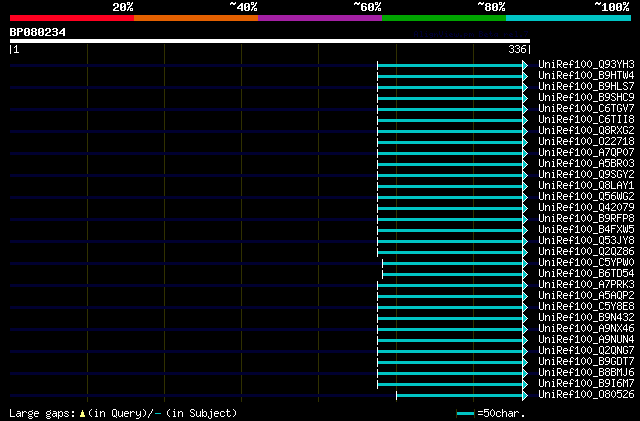Screen dimensions: 640x421
Task: Click the UniRef100_Q93YH3 hit label
Action: coord(586,65)
